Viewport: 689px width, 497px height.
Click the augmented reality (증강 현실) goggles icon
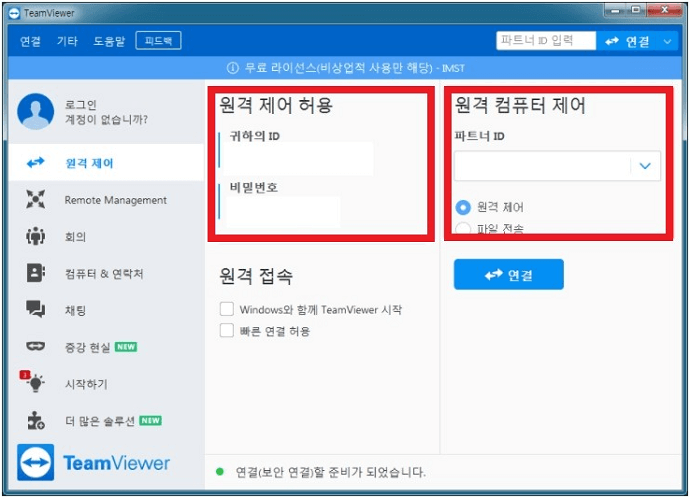point(36,346)
